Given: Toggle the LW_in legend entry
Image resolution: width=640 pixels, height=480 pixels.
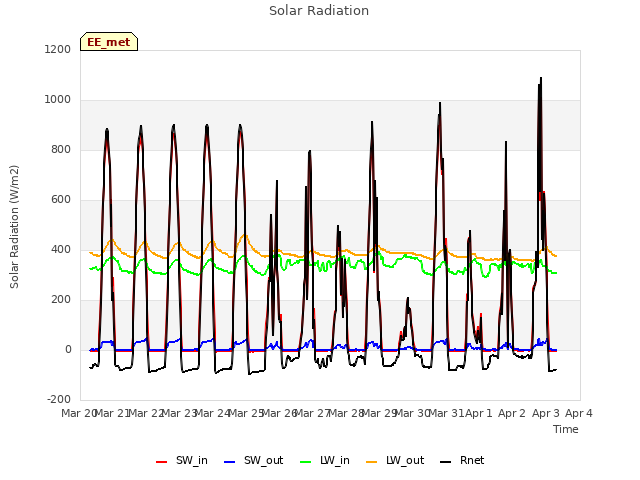Looking at the screenshot, I should coord(325,460).
